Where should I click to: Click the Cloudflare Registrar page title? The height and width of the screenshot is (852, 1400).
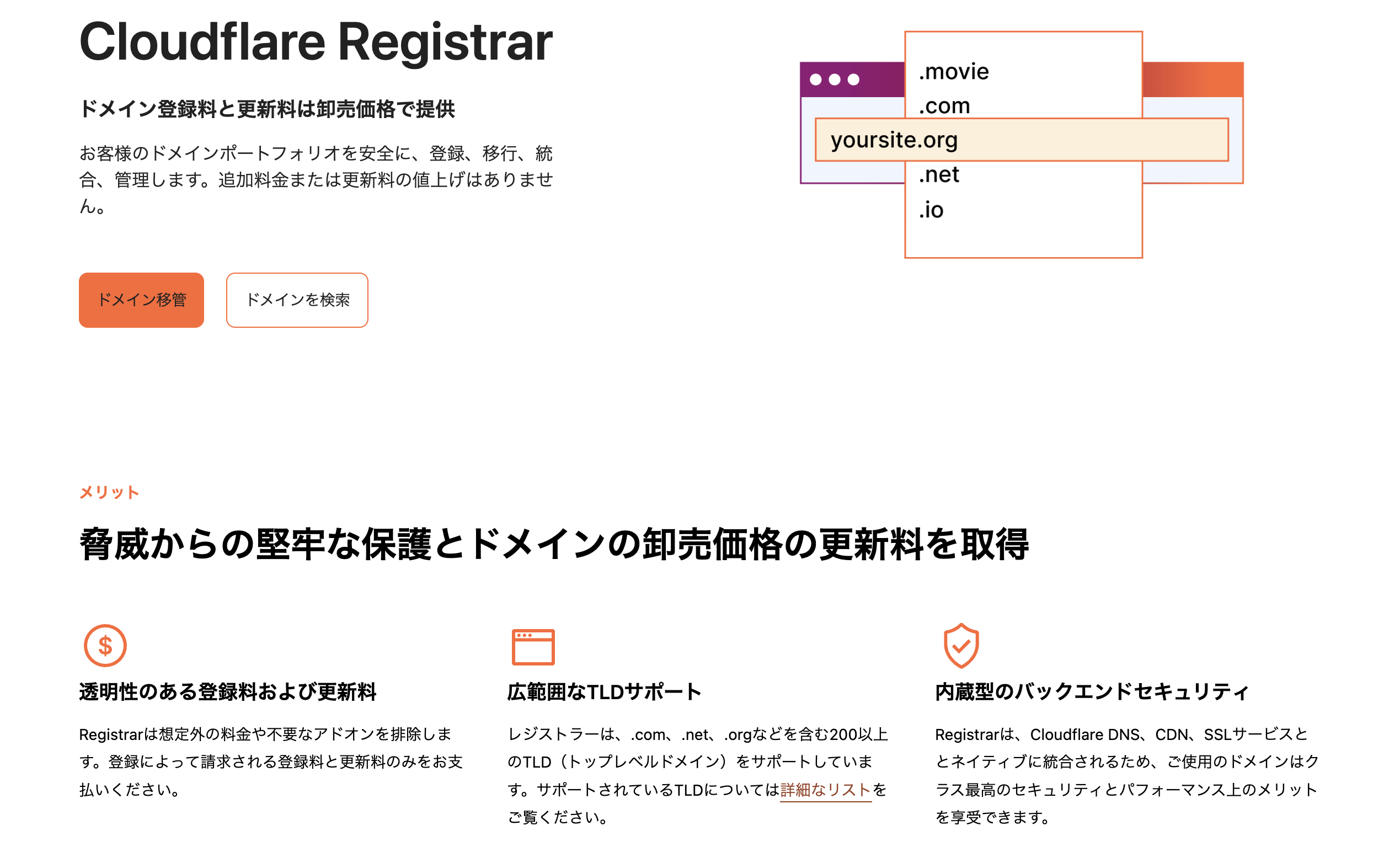click(x=316, y=41)
